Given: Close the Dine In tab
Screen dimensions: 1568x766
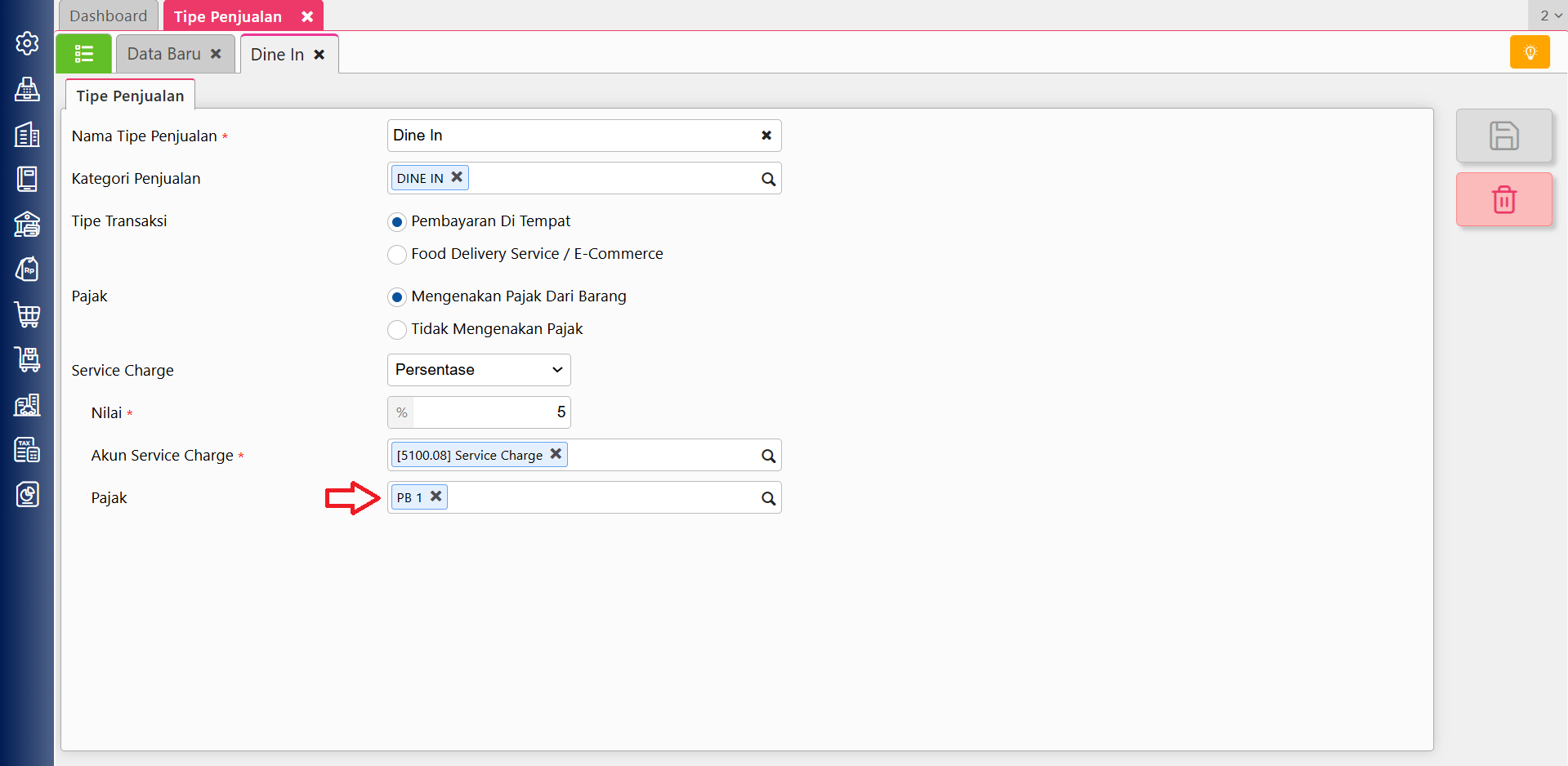Looking at the screenshot, I should coord(319,55).
